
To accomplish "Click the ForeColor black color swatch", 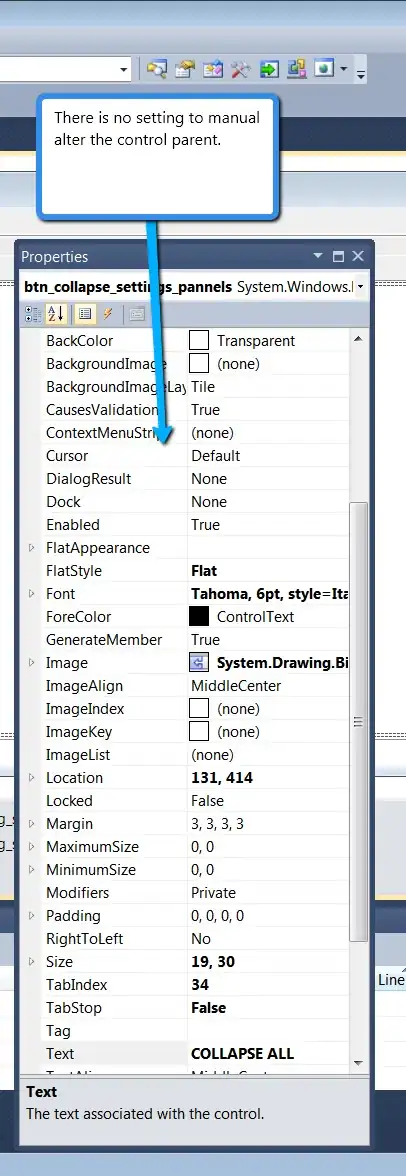I will pos(199,616).
